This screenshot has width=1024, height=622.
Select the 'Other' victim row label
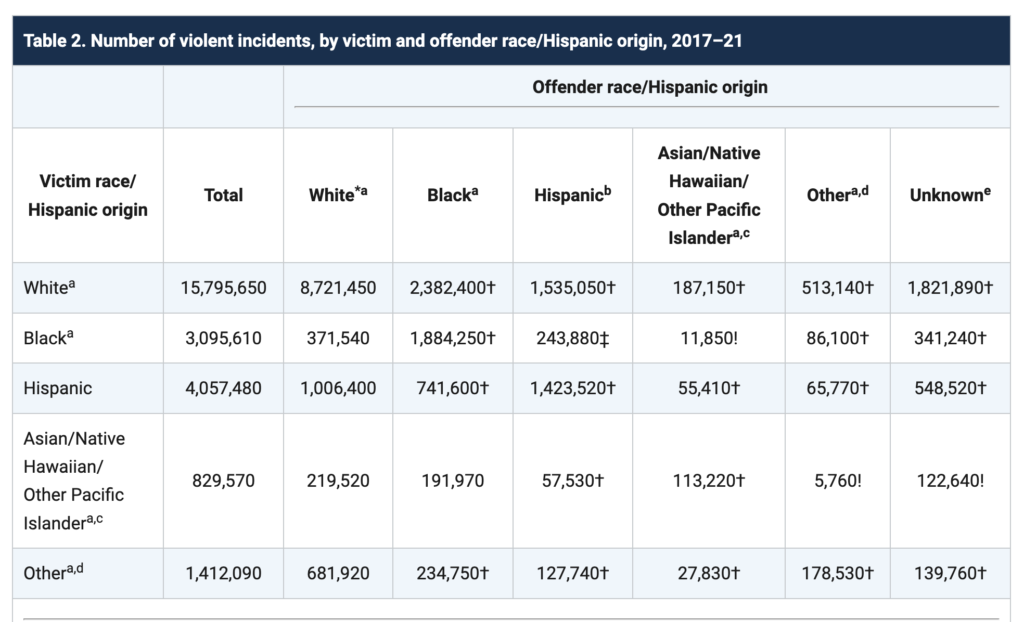click(54, 573)
